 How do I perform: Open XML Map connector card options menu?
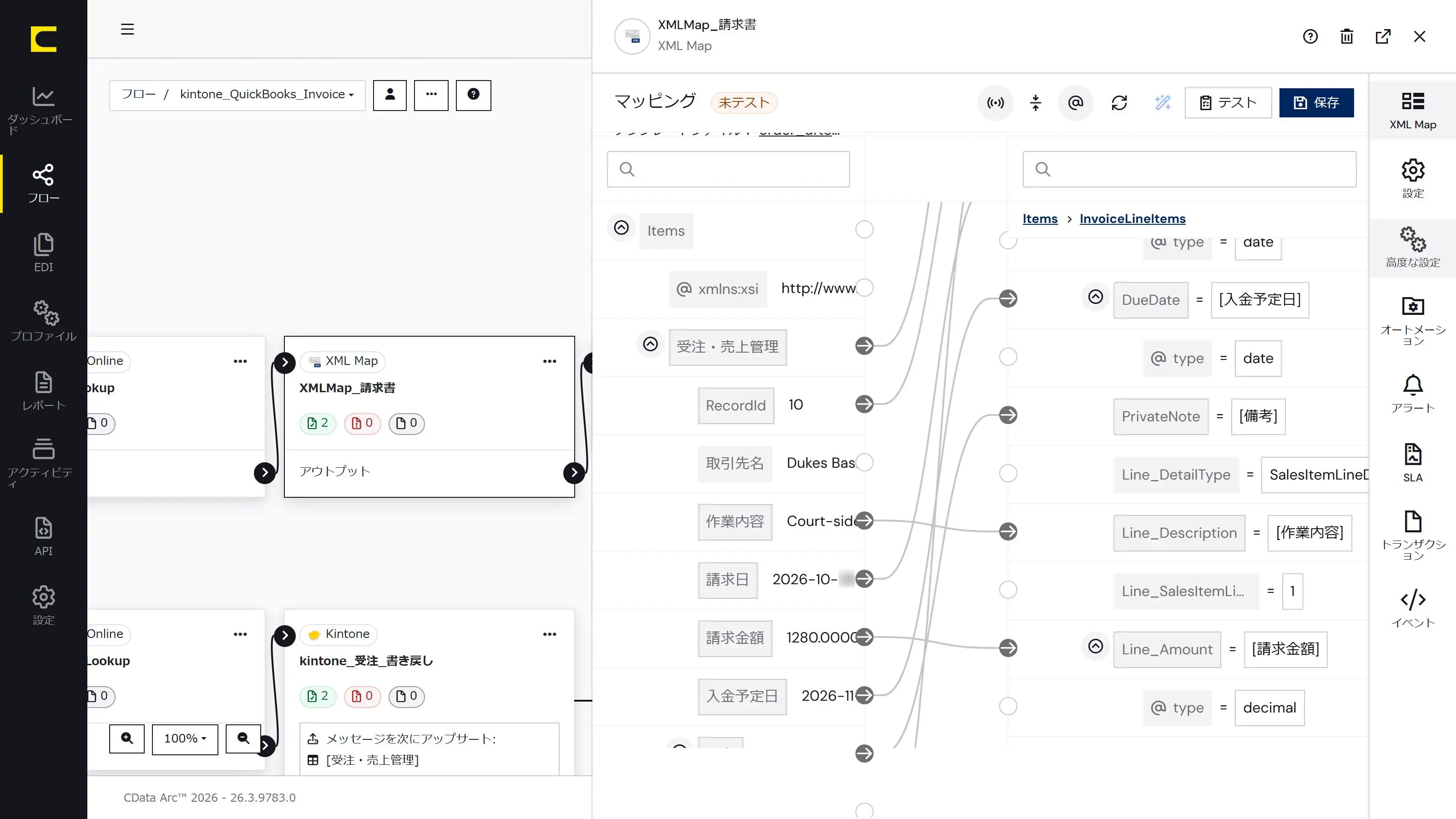549,361
